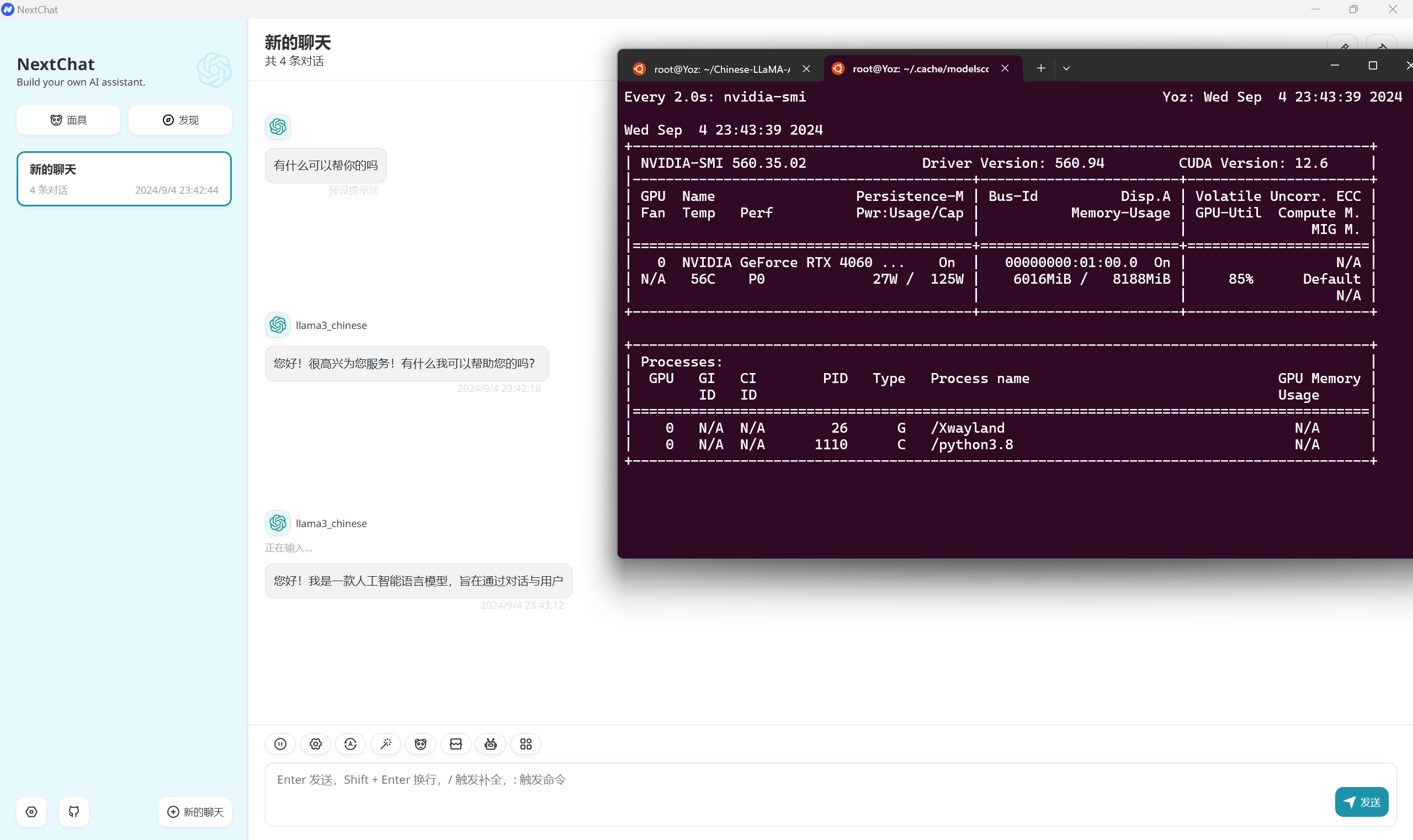This screenshot has height=840, width=1413.
Task: Start a 新的聊天 from sidebar bottom button
Action: (x=195, y=812)
